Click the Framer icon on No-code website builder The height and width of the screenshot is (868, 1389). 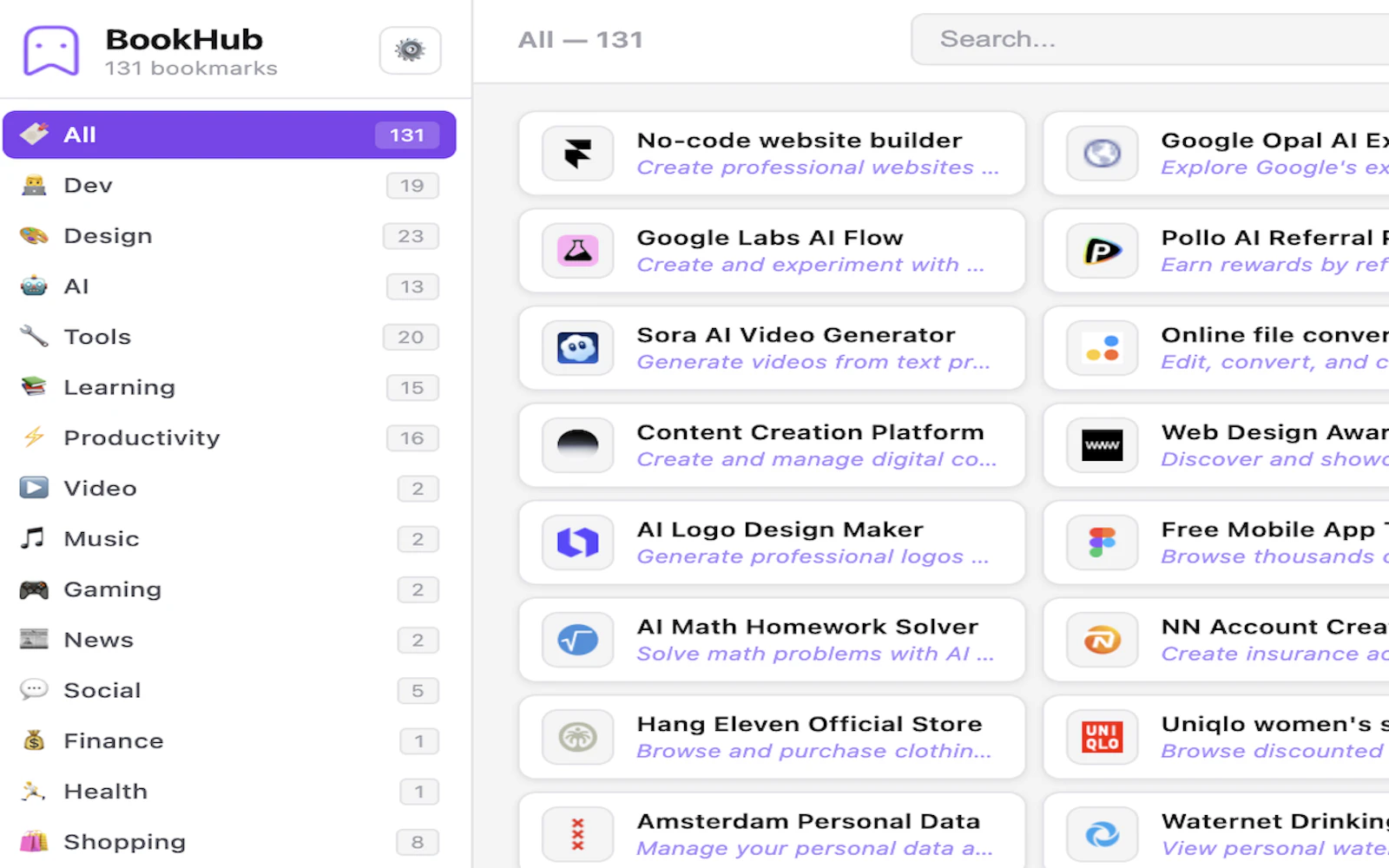(577, 154)
